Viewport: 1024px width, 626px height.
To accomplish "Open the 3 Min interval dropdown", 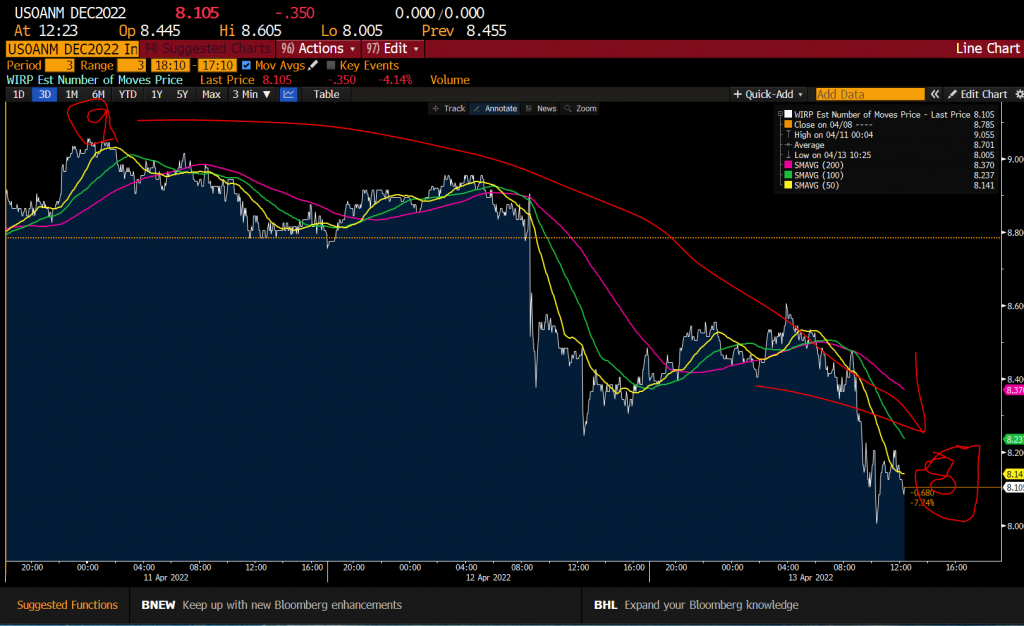I will click(x=251, y=95).
